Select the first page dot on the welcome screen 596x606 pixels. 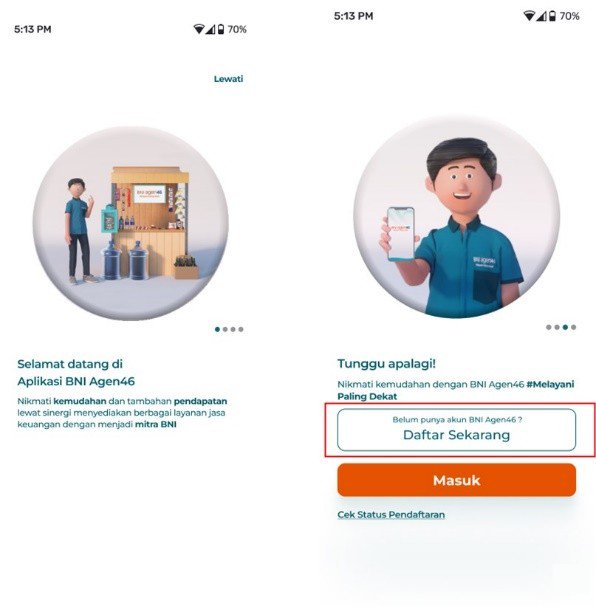pos(217,329)
